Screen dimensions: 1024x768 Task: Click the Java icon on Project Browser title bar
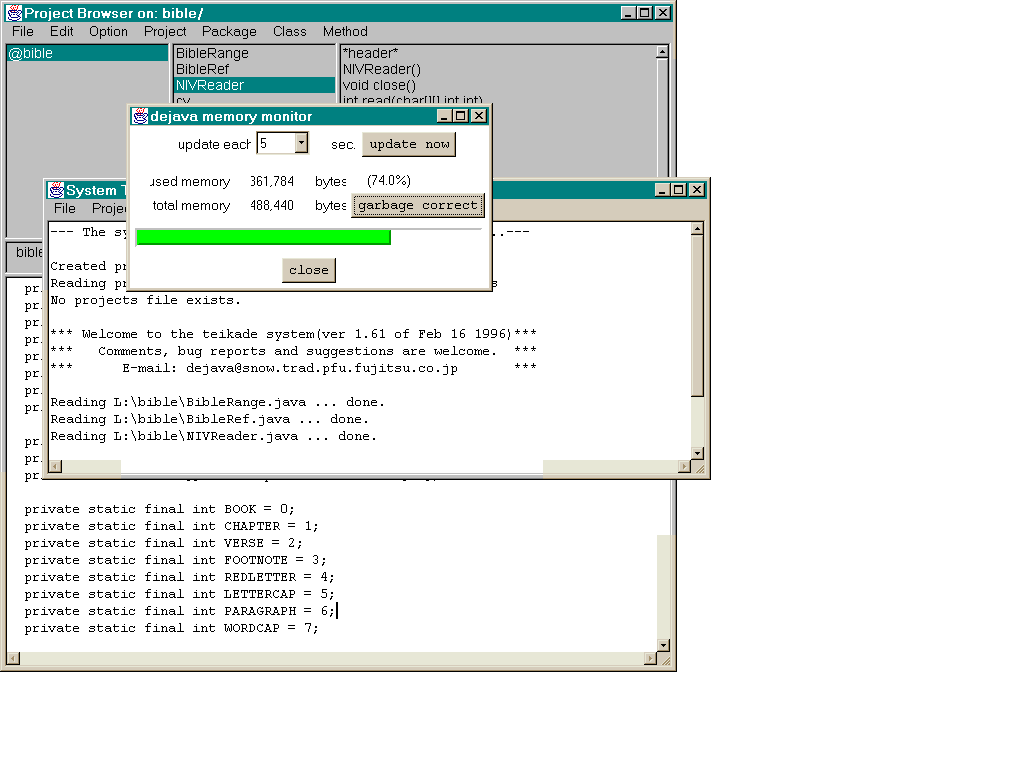[x=14, y=13]
